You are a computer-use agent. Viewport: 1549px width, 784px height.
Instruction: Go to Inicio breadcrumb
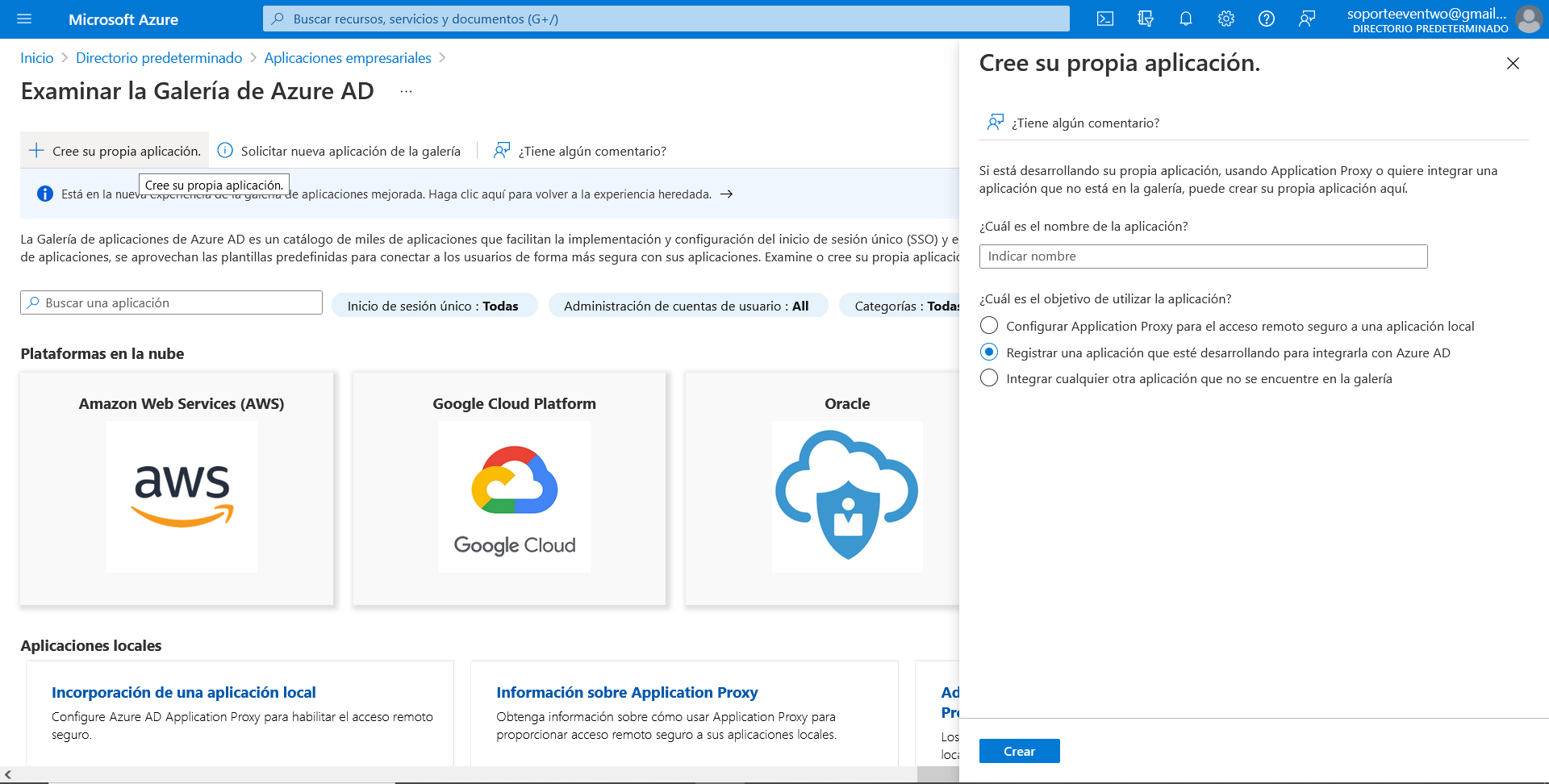(37, 58)
